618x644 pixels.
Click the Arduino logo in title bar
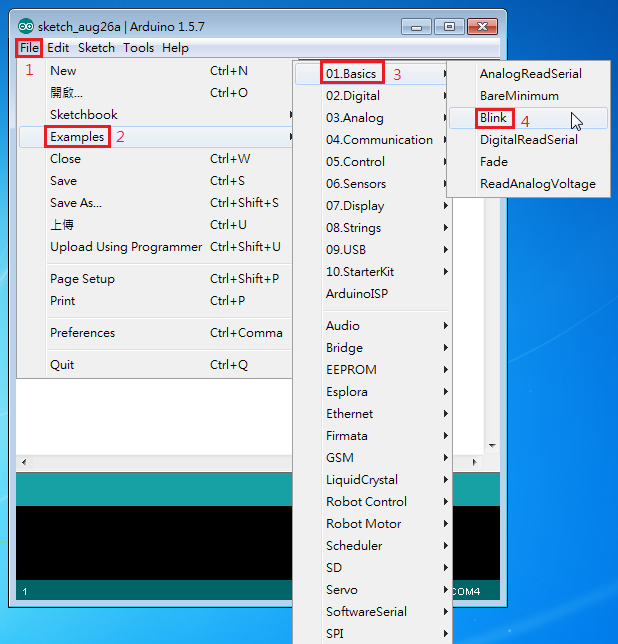pyautogui.click(x=26, y=26)
